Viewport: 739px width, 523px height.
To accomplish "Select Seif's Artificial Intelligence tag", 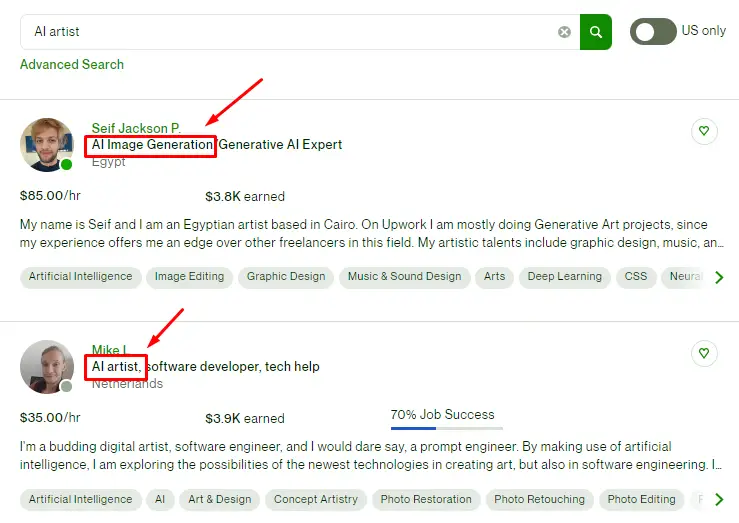I will tap(81, 277).
